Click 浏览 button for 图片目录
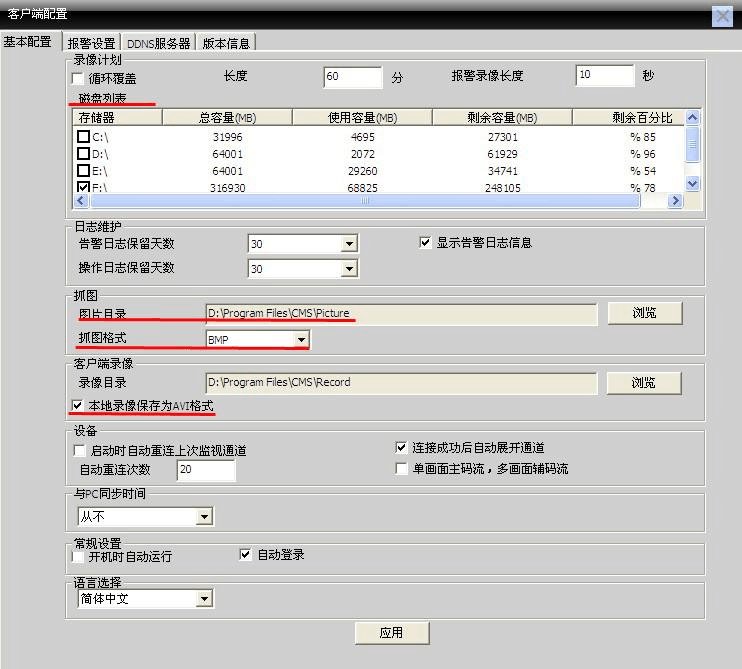 pos(644,313)
